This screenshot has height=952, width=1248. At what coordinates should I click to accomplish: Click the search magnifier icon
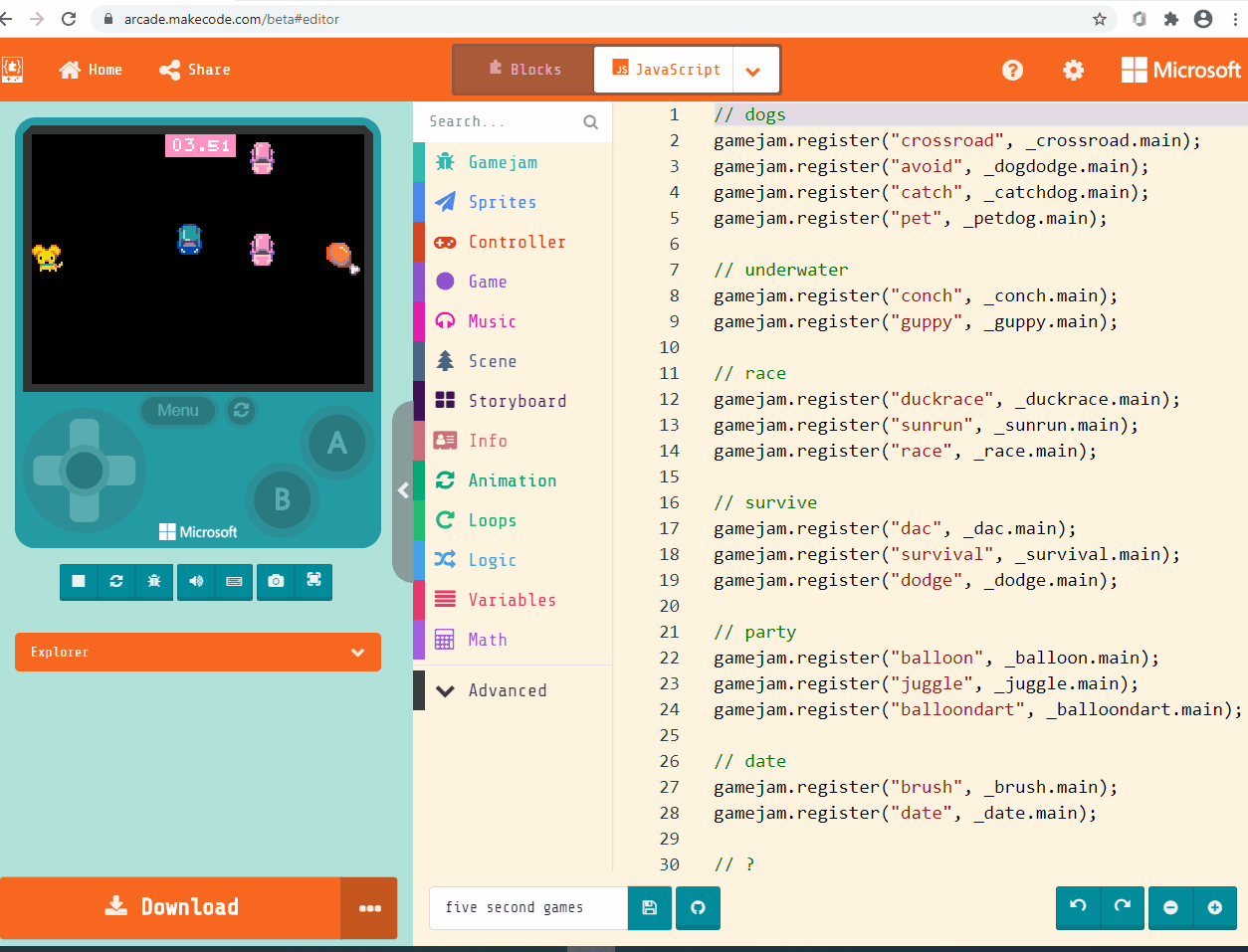tap(591, 122)
